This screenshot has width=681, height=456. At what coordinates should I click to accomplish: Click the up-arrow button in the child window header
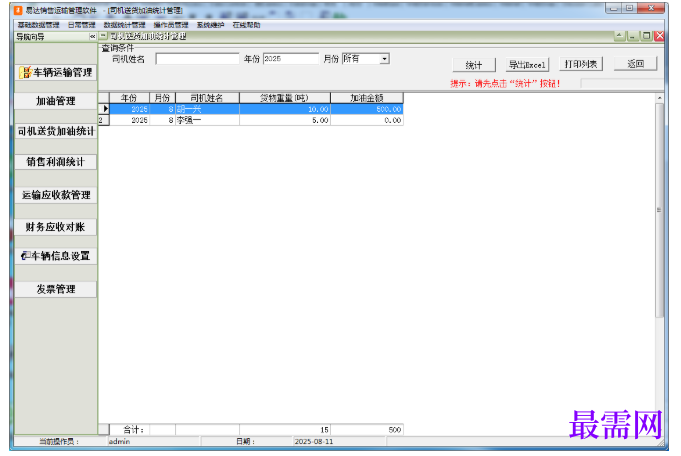pyautogui.click(x=619, y=36)
